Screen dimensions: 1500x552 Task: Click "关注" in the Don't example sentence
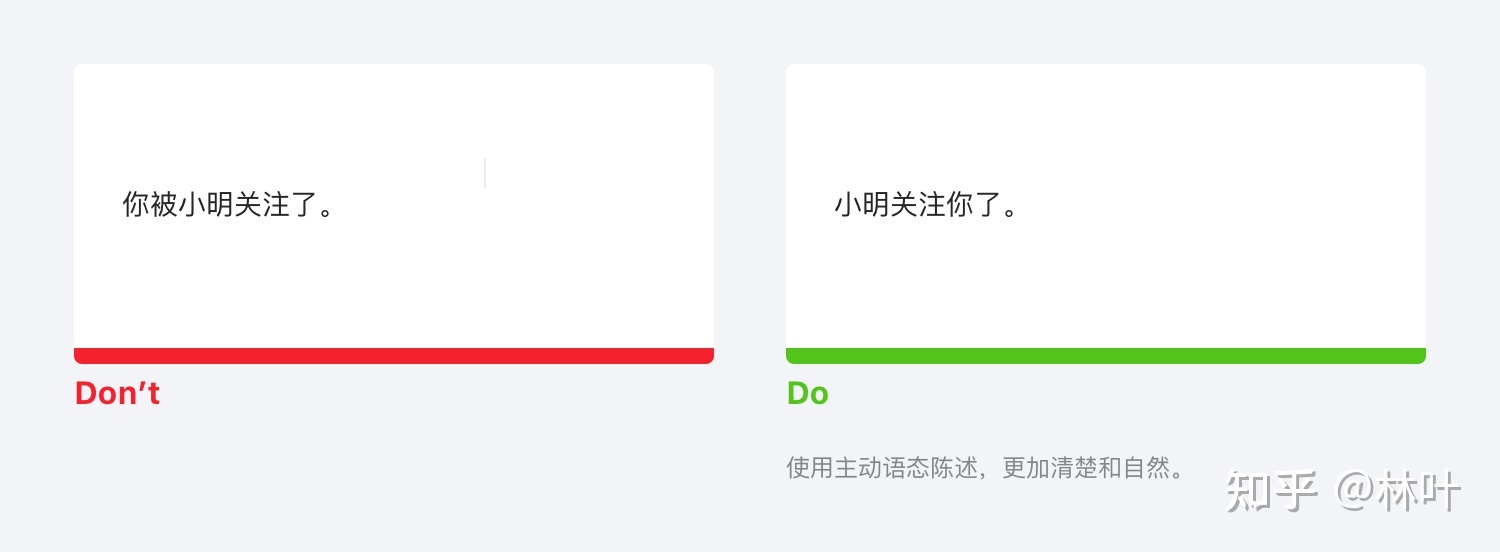(262, 205)
